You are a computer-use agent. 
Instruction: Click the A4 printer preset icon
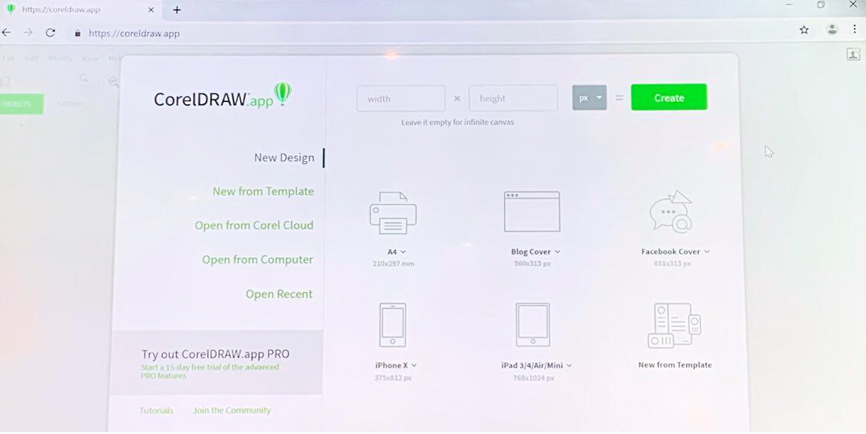point(393,213)
